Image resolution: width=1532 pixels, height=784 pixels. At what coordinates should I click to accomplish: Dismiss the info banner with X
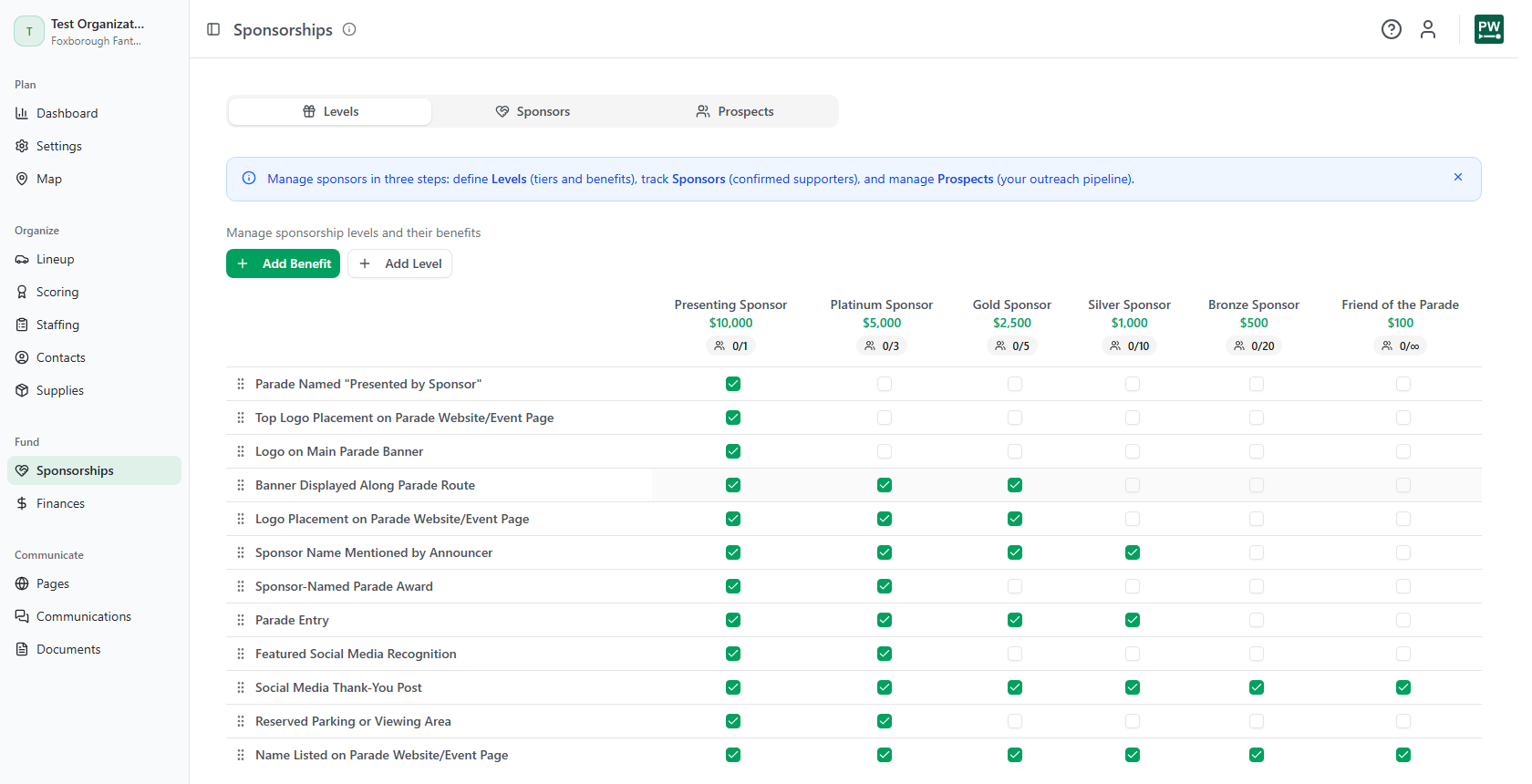[x=1458, y=177]
